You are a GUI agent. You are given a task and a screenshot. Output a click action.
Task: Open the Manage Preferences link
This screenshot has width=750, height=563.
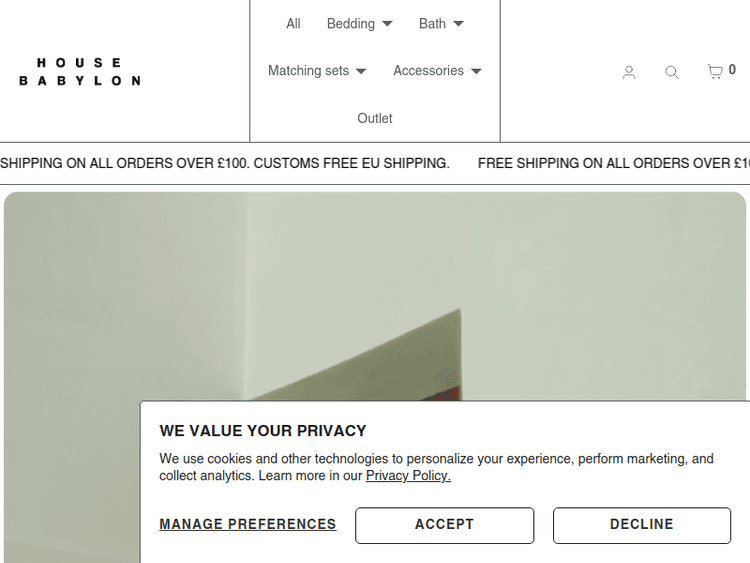point(247,525)
